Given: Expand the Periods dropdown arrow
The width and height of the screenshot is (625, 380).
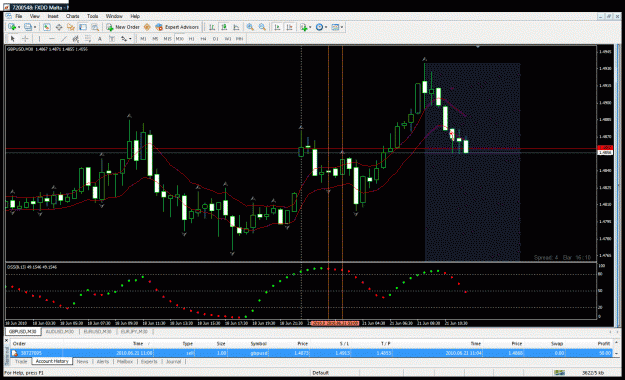Looking at the screenshot, I should 326,27.
